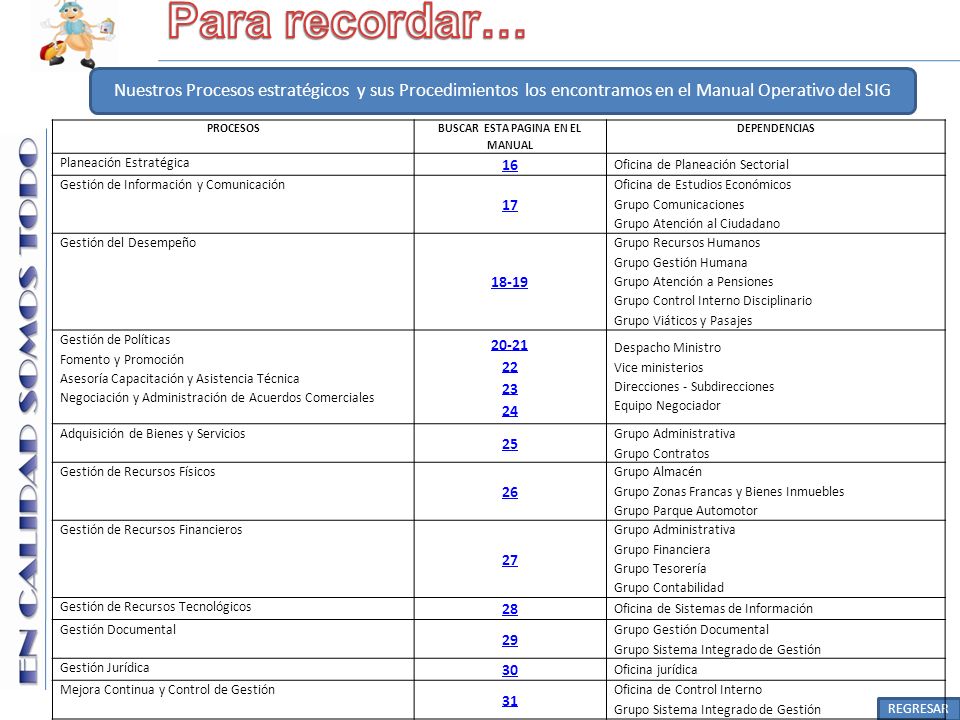Click 'Oficina de Estudios Económicos' text
The image size is (960, 720).
(702, 185)
